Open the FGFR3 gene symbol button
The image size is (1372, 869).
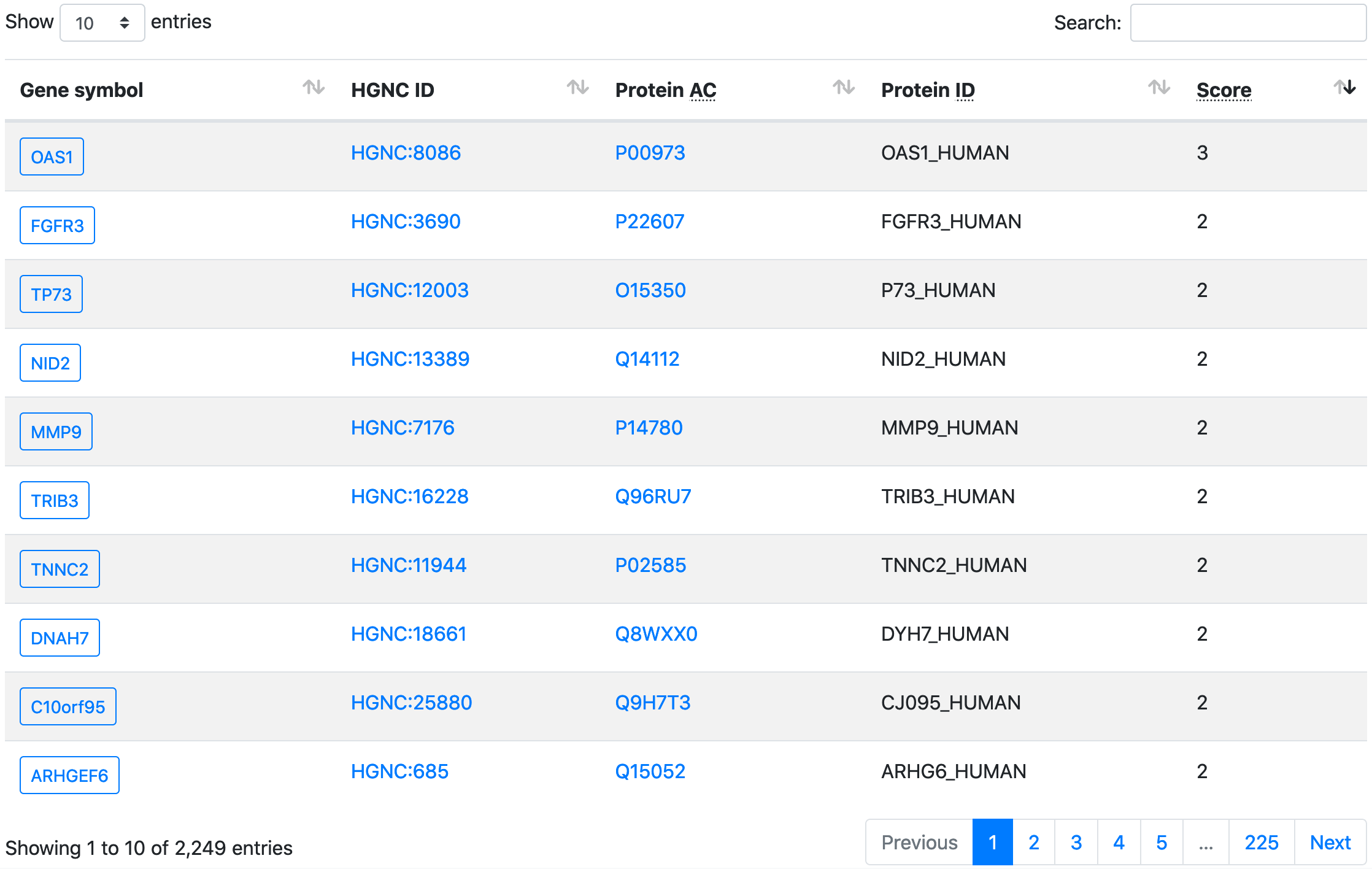tap(57, 225)
